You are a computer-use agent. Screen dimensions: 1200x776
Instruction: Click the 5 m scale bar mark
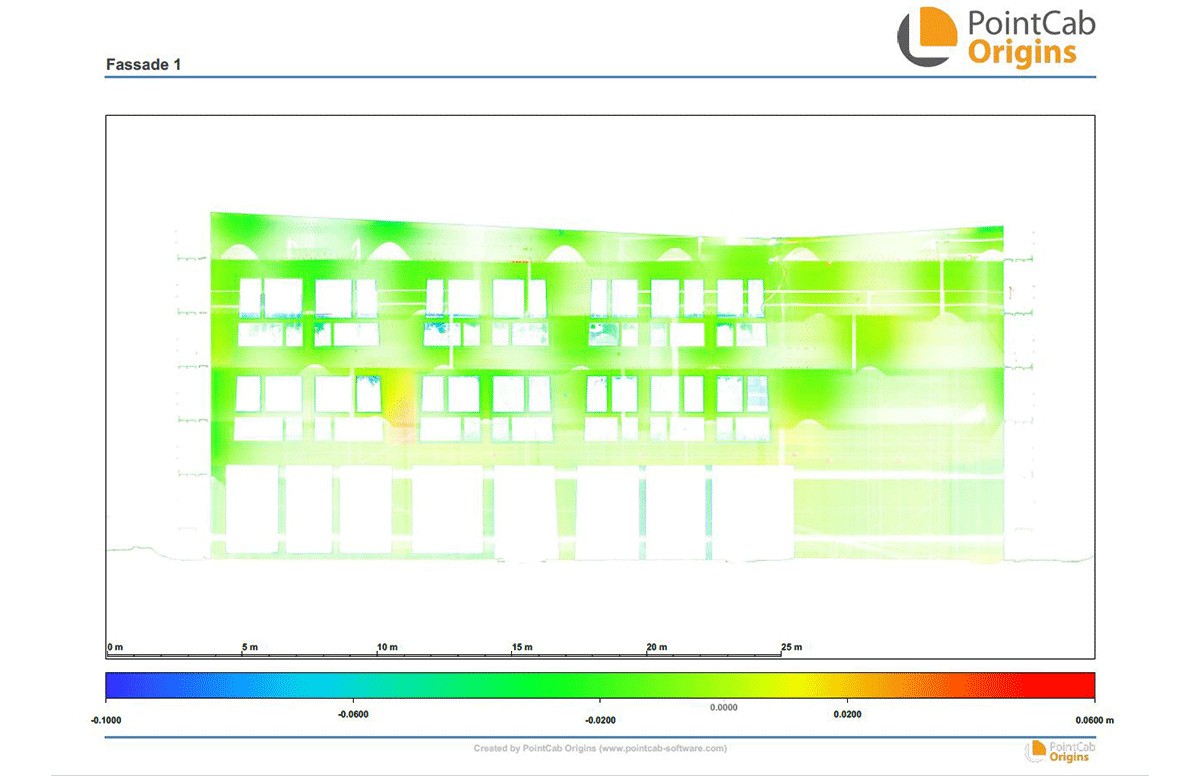[250, 647]
